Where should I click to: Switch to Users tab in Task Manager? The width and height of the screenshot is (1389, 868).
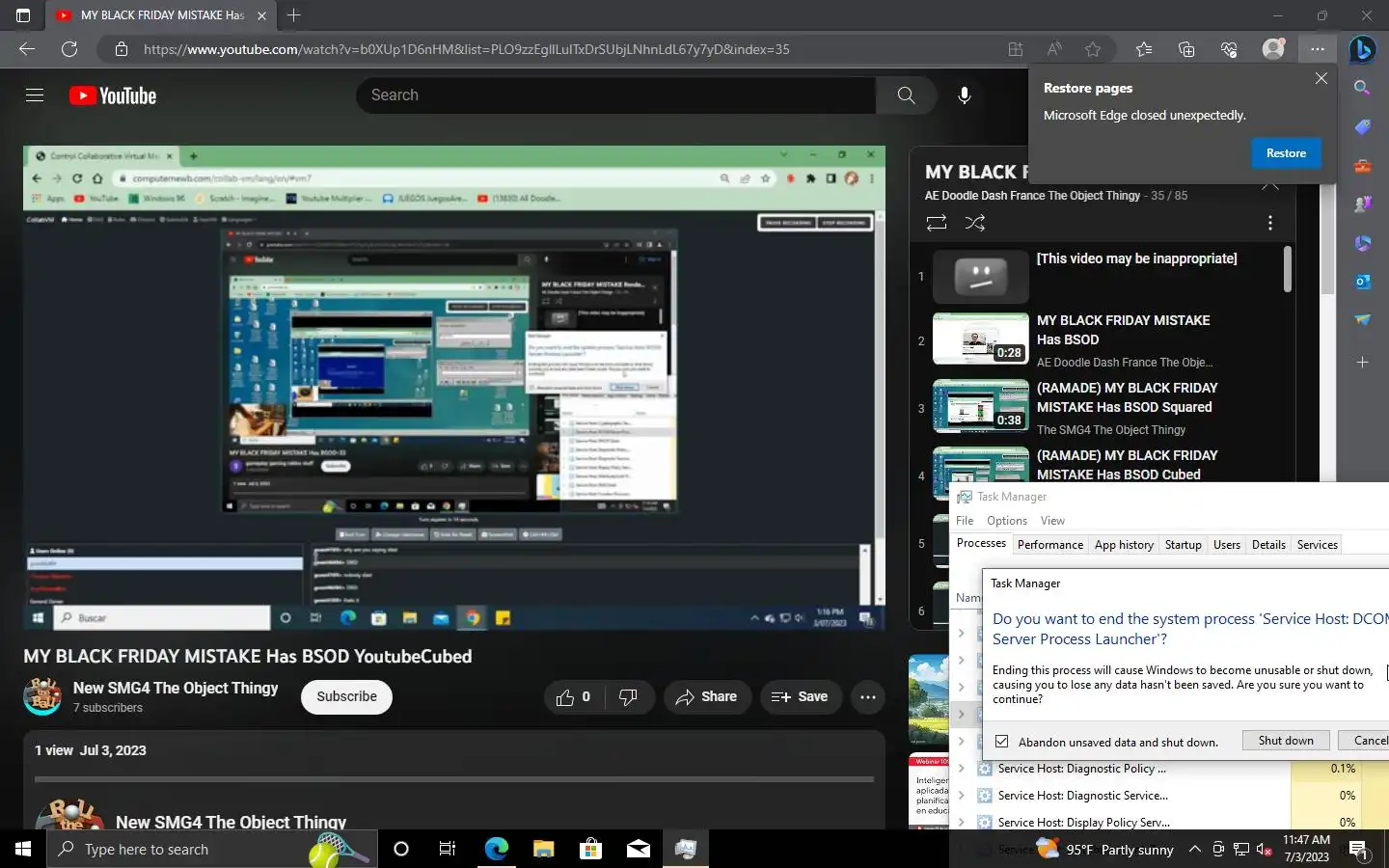coord(1226,545)
